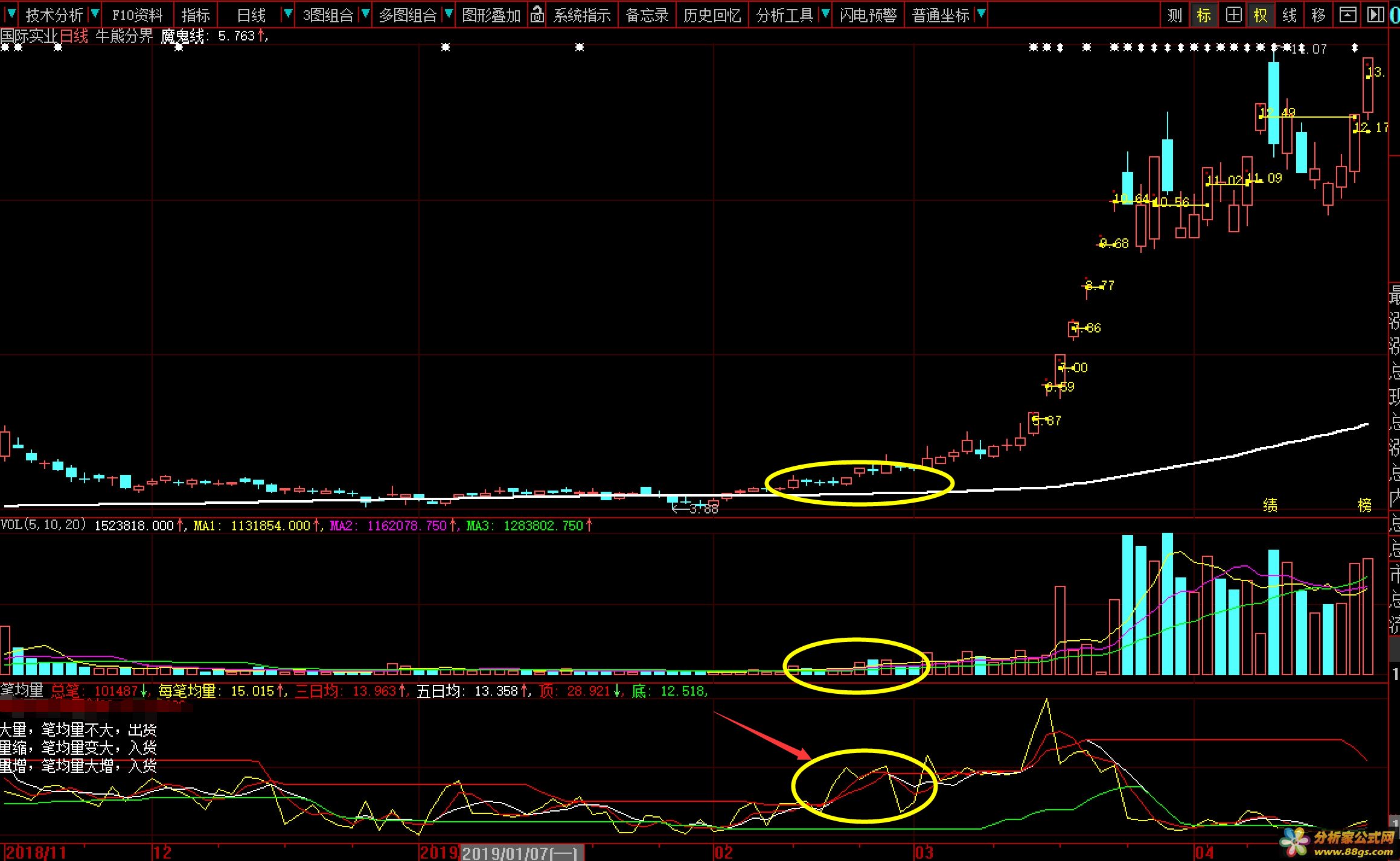Toggle the 移 move chart button

pos(1318,14)
